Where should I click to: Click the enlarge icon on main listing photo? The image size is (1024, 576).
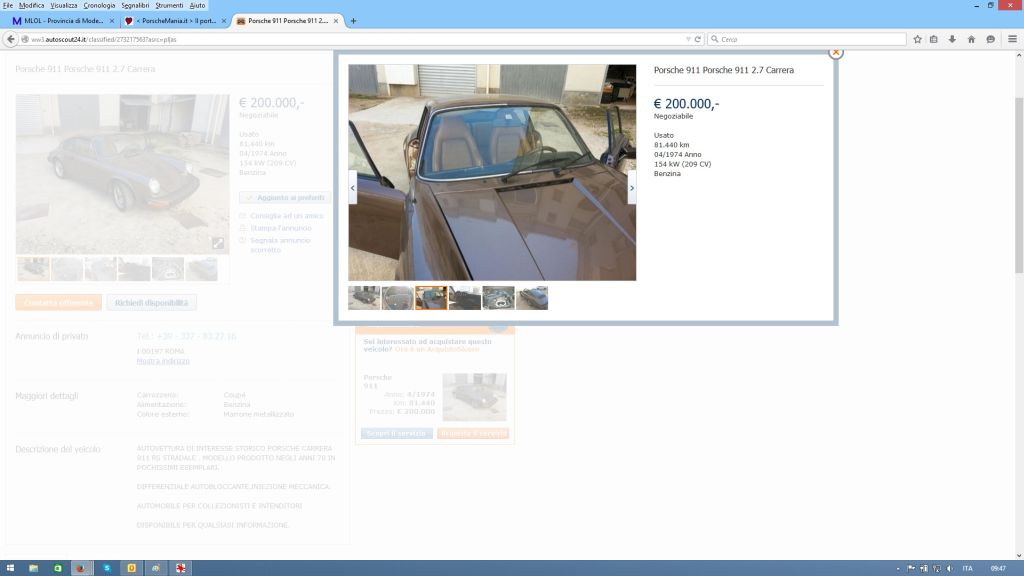coord(218,243)
